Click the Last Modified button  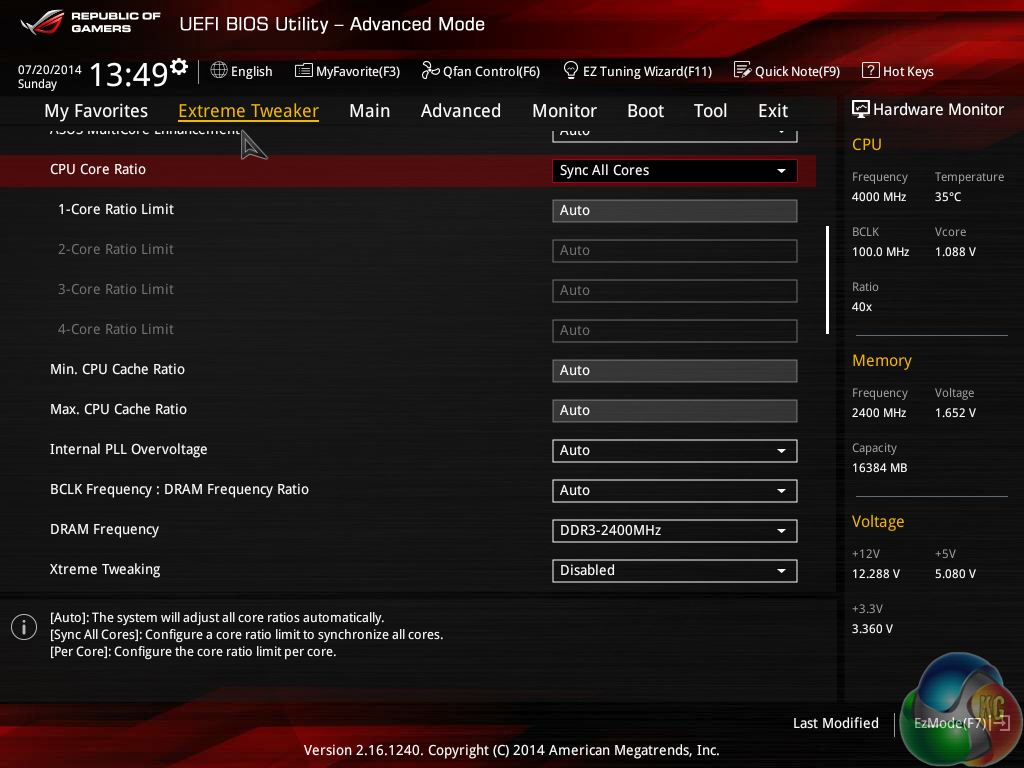[835, 723]
